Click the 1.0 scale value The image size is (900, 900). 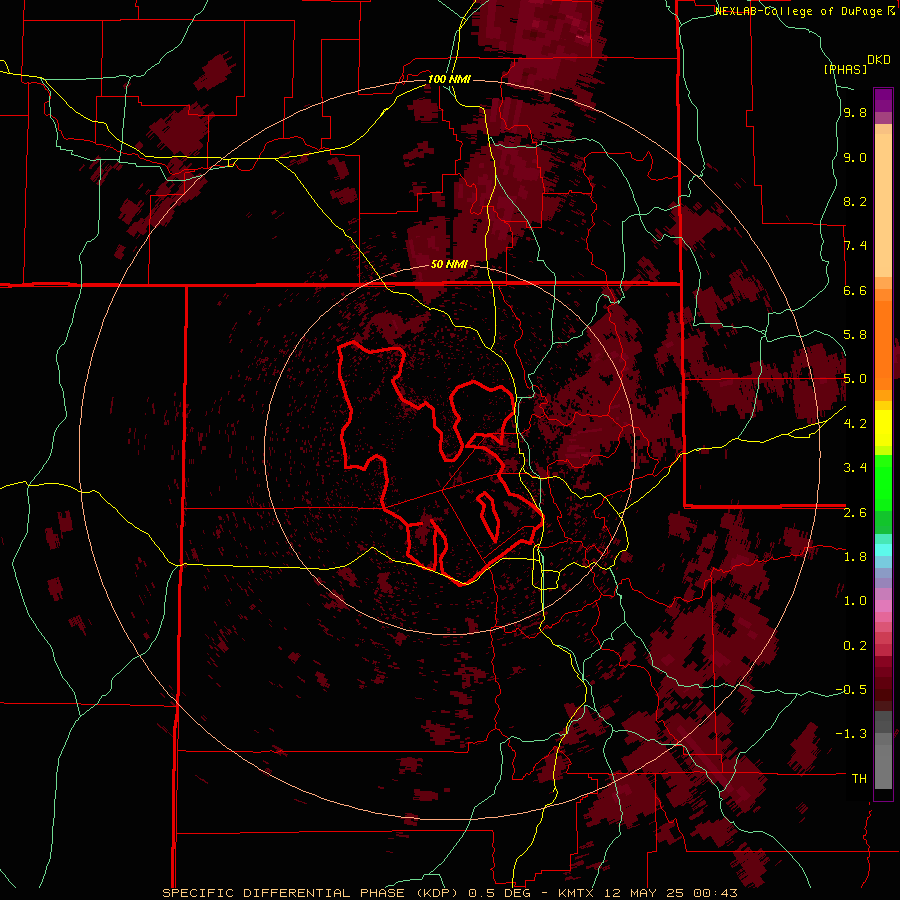(855, 601)
